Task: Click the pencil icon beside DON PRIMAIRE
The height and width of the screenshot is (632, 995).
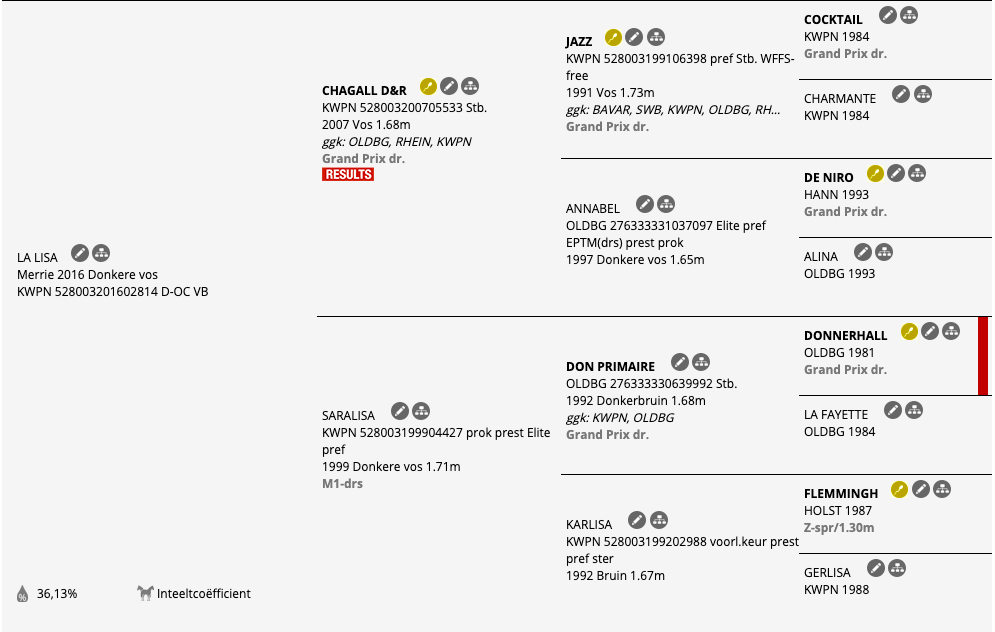Action: pyautogui.click(x=680, y=362)
